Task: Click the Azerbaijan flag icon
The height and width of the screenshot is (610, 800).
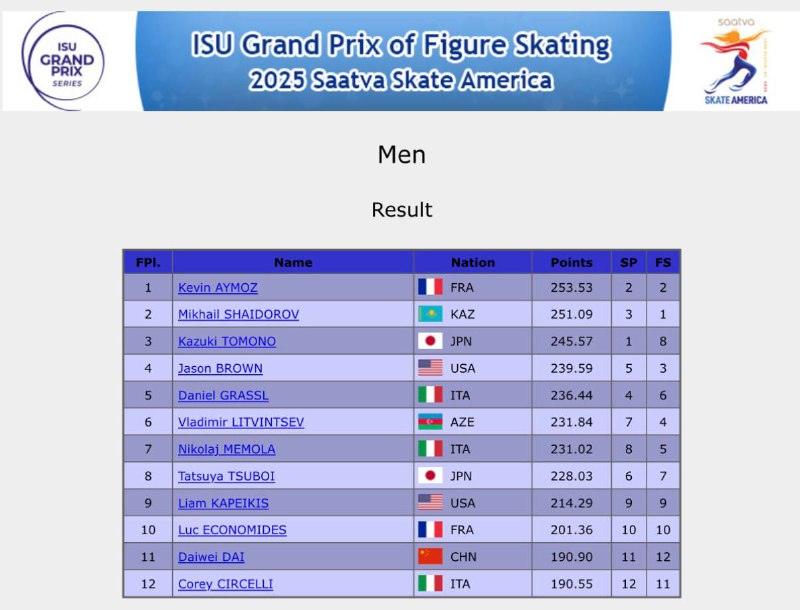Action: click(x=429, y=422)
